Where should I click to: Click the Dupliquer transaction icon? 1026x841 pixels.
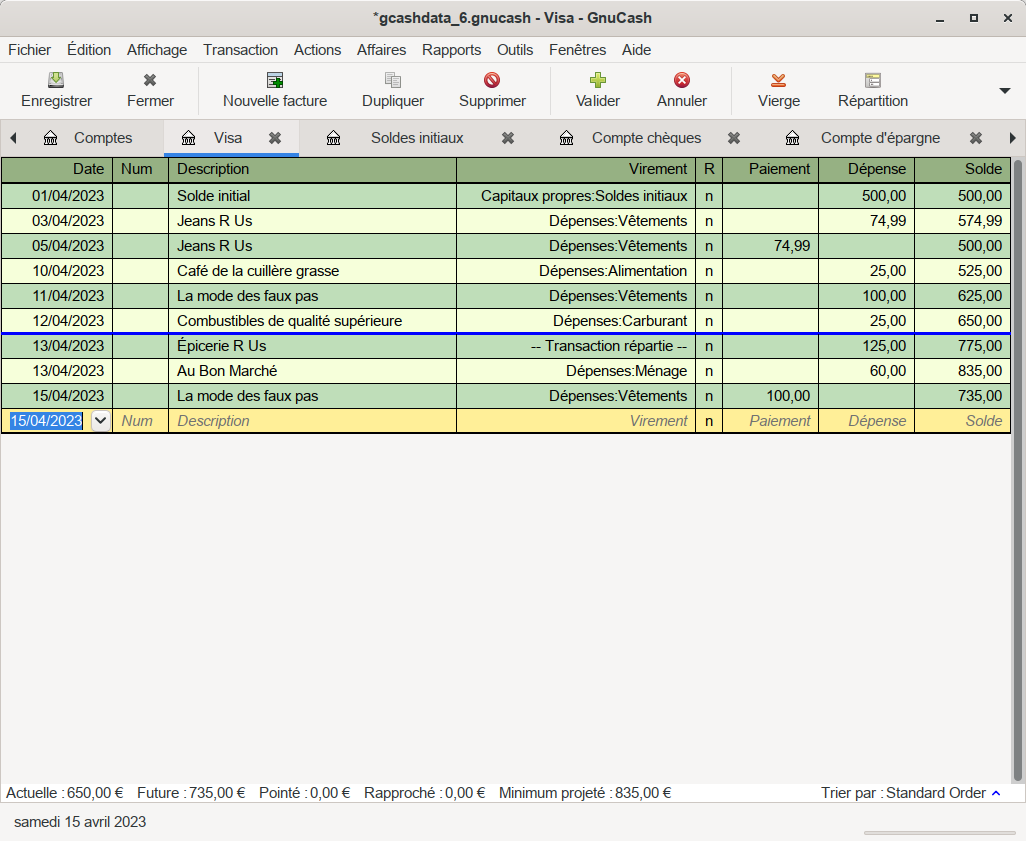click(393, 81)
